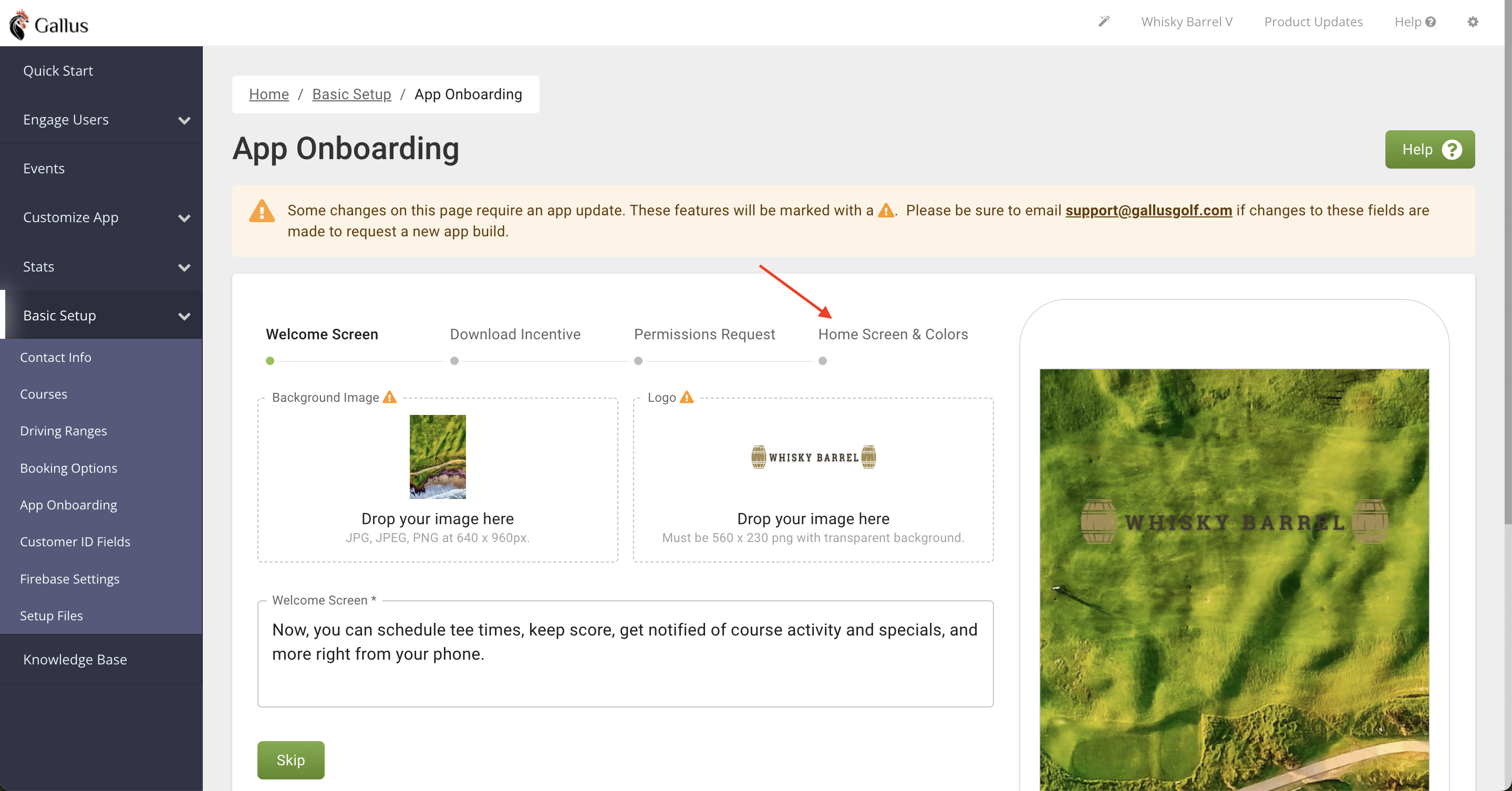
Task: Click the question mark icon beside header Help
Action: point(1431,22)
